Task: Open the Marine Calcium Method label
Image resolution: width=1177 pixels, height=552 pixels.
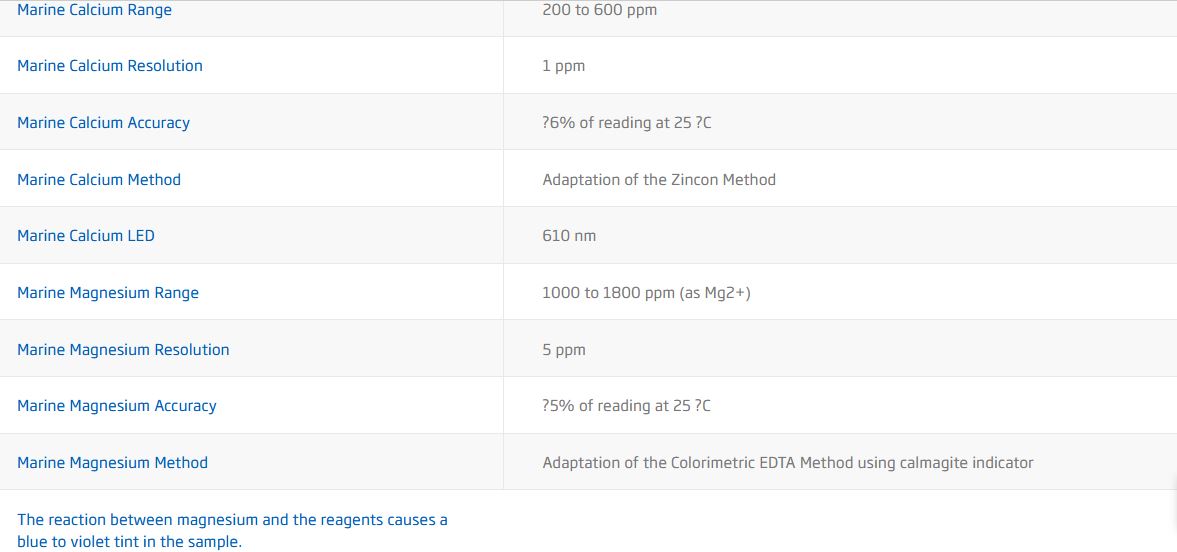Action: 99,180
